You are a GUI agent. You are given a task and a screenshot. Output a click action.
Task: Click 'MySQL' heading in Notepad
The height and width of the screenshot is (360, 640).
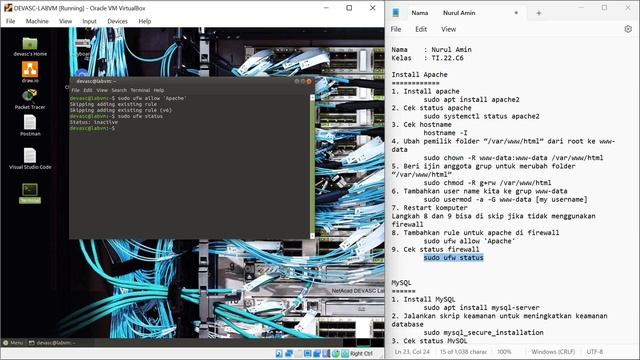401,283
